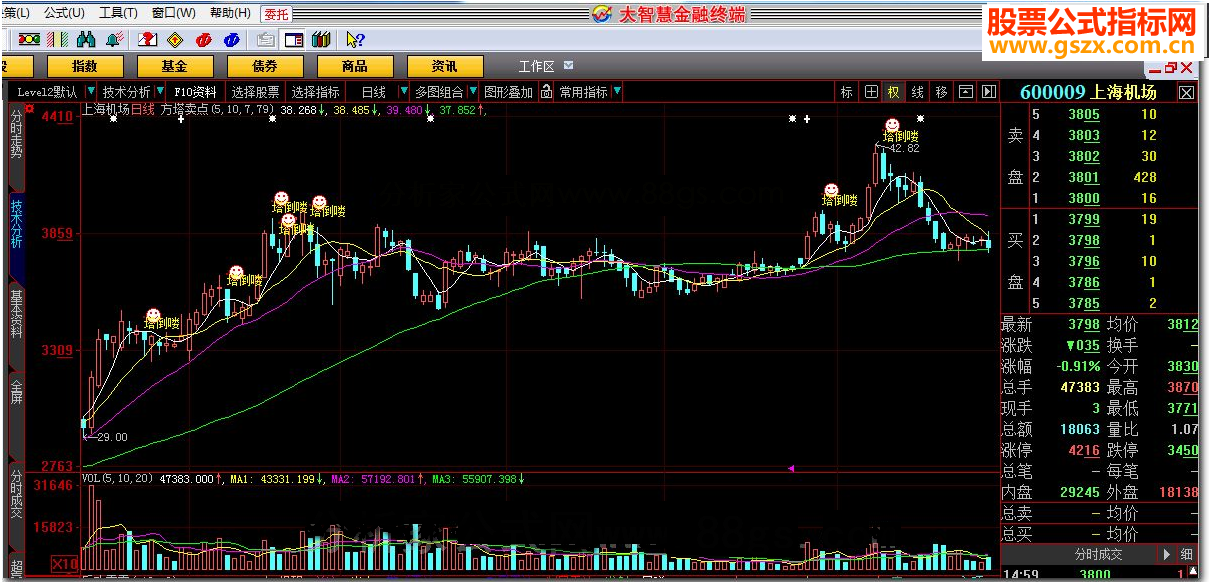
Task: Click the 大智慧 logo in title bar
Action: (601, 13)
